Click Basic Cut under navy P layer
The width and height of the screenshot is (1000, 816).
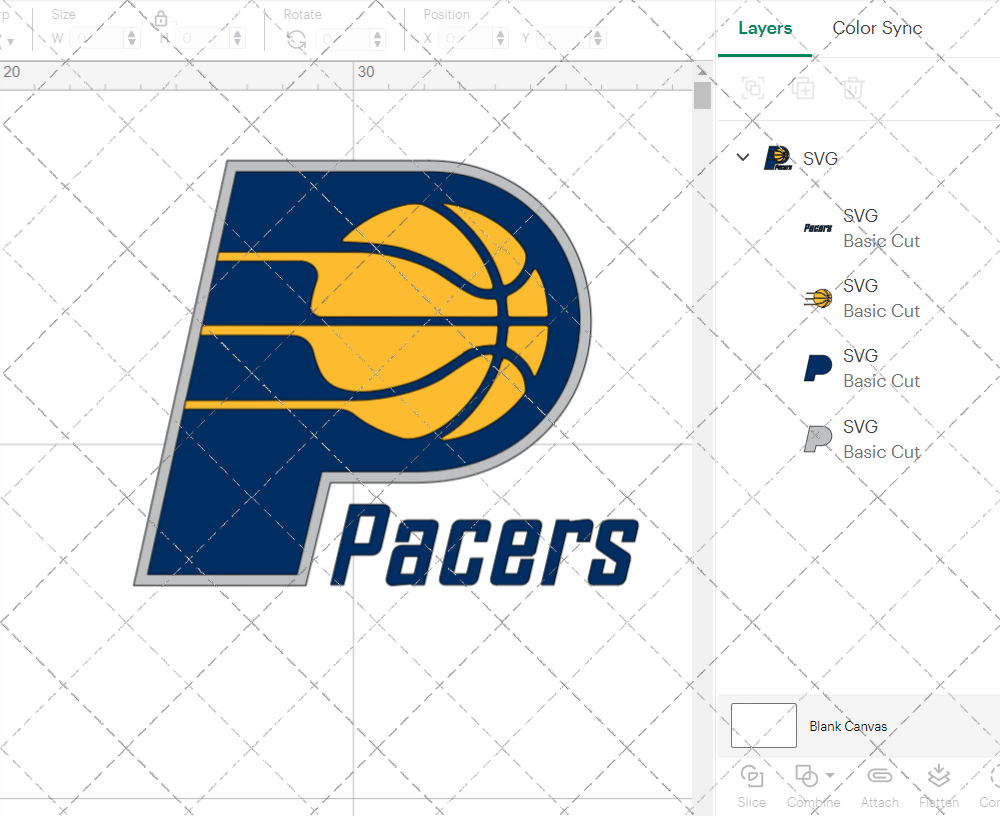coord(881,382)
